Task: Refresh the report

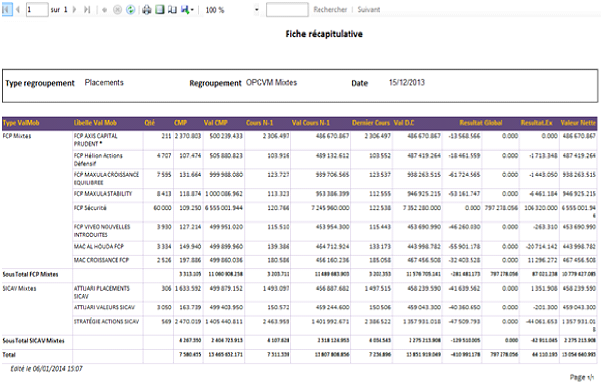Action: tap(131, 10)
